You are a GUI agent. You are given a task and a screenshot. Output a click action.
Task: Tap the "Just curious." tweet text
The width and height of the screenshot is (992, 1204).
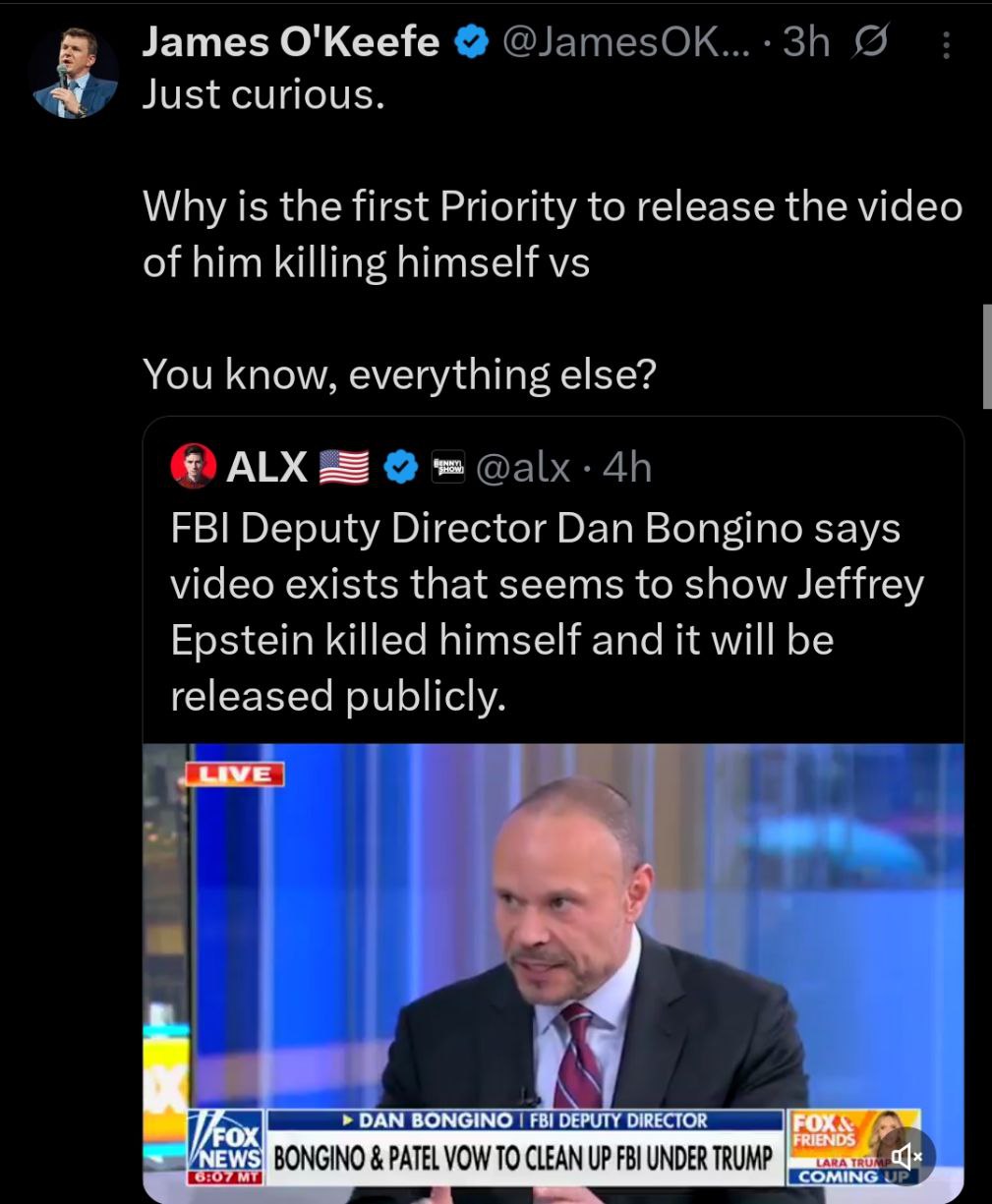point(263,94)
